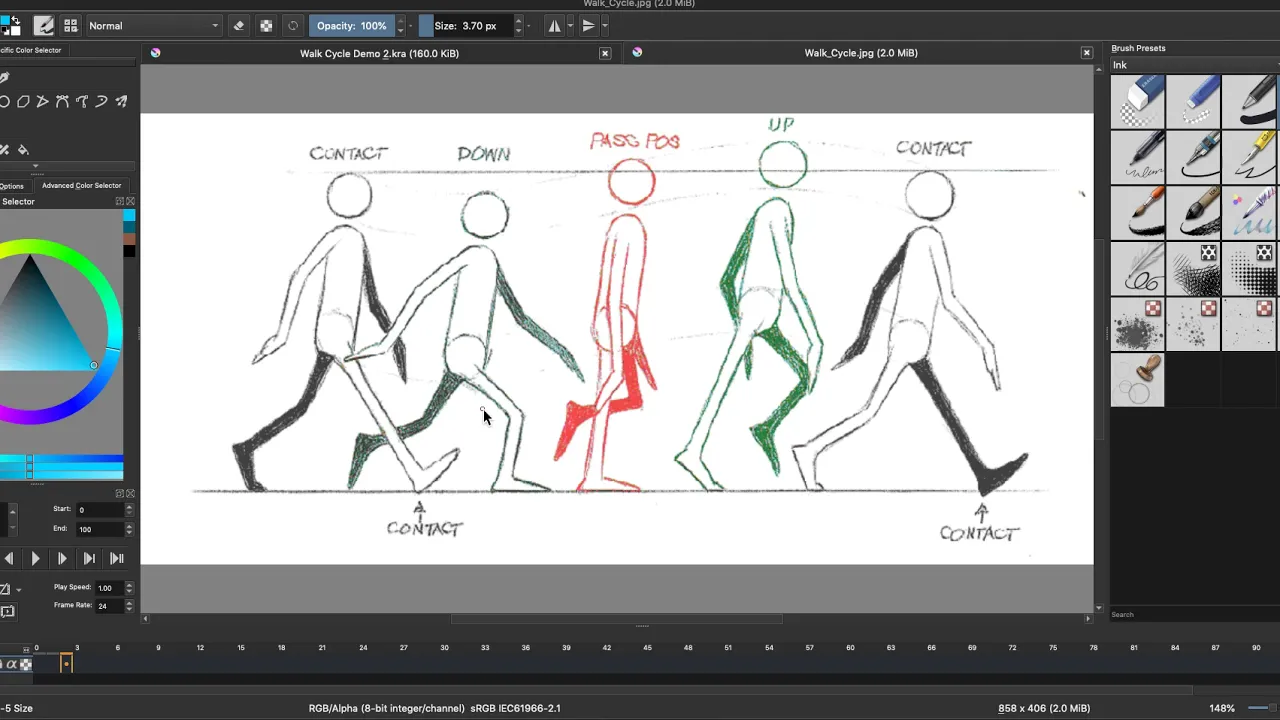Close the Walk Cycle Demo 2.kra tab

tap(605, 53)
